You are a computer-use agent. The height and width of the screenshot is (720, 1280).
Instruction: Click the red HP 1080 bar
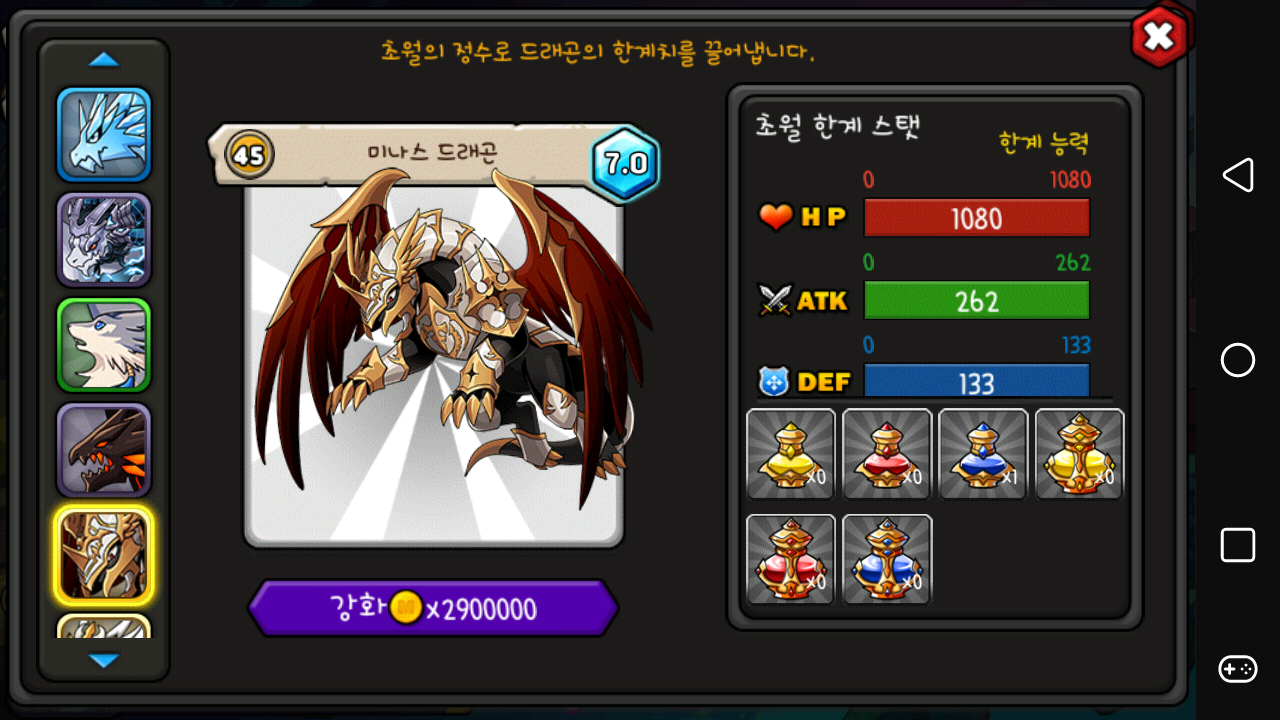(976, 218)
